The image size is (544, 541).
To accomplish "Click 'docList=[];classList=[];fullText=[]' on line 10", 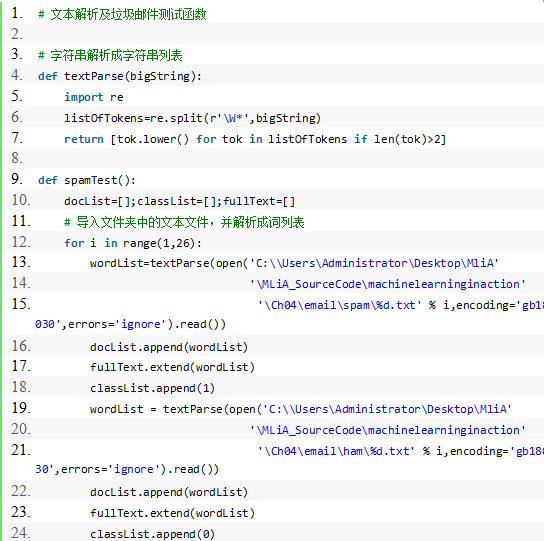I will 179,201.
